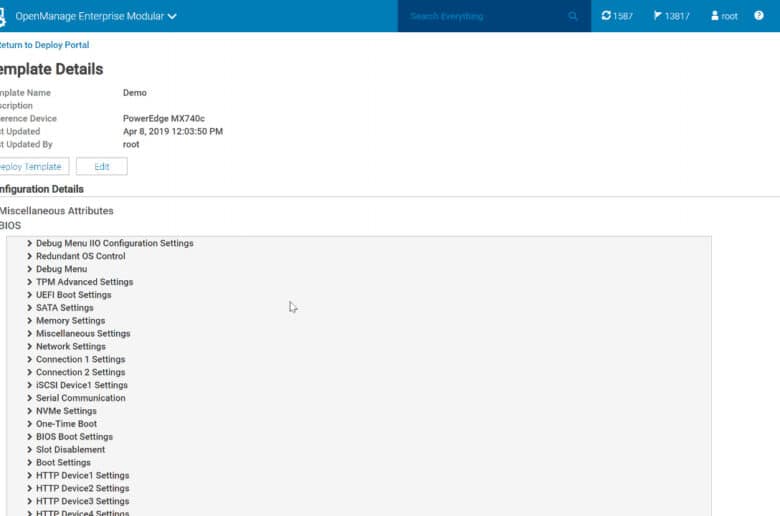
Task: Expand NVMe Settings chevron
Action: (x=29, y=411)
